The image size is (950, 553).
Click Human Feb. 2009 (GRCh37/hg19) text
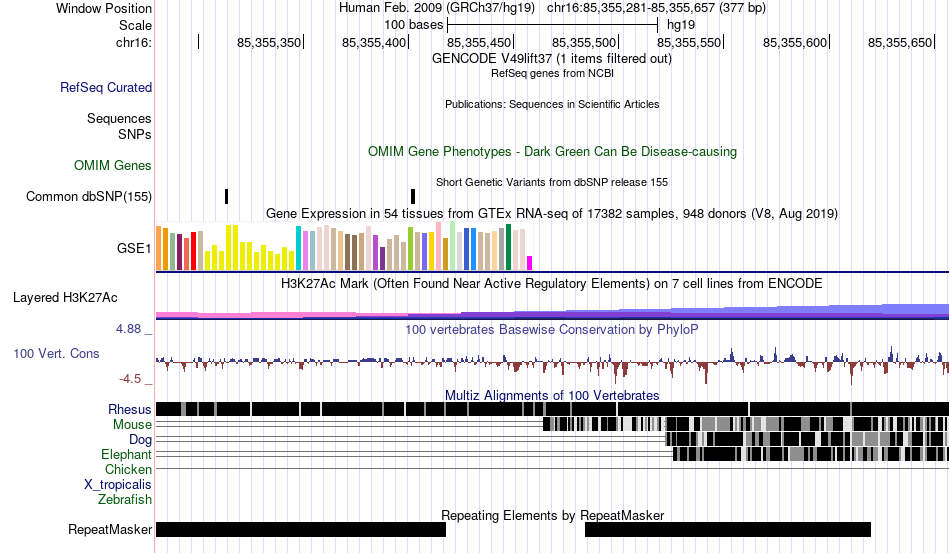pyautogui.click(x=437, y=8)
